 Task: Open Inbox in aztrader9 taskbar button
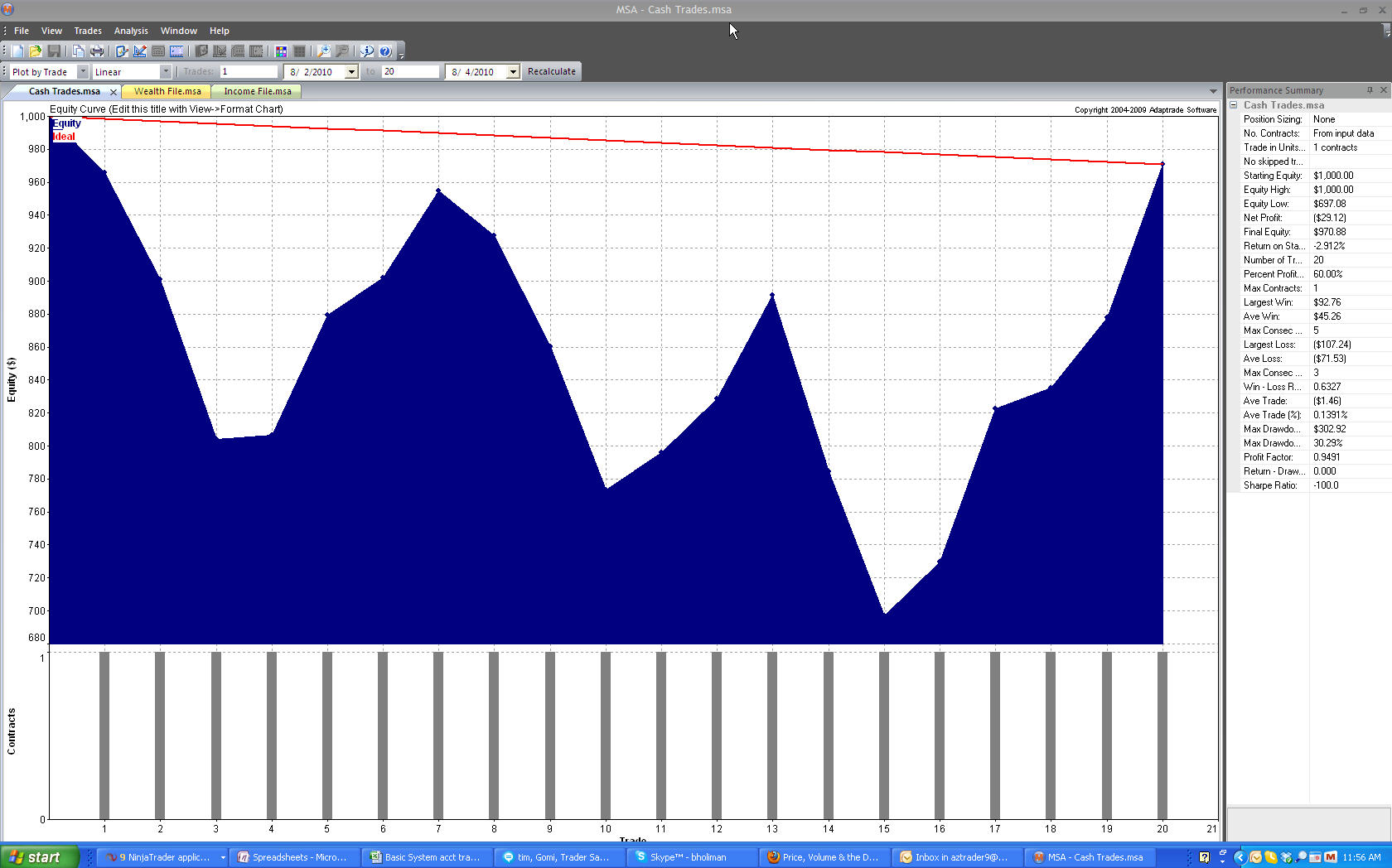click(956, 857)
